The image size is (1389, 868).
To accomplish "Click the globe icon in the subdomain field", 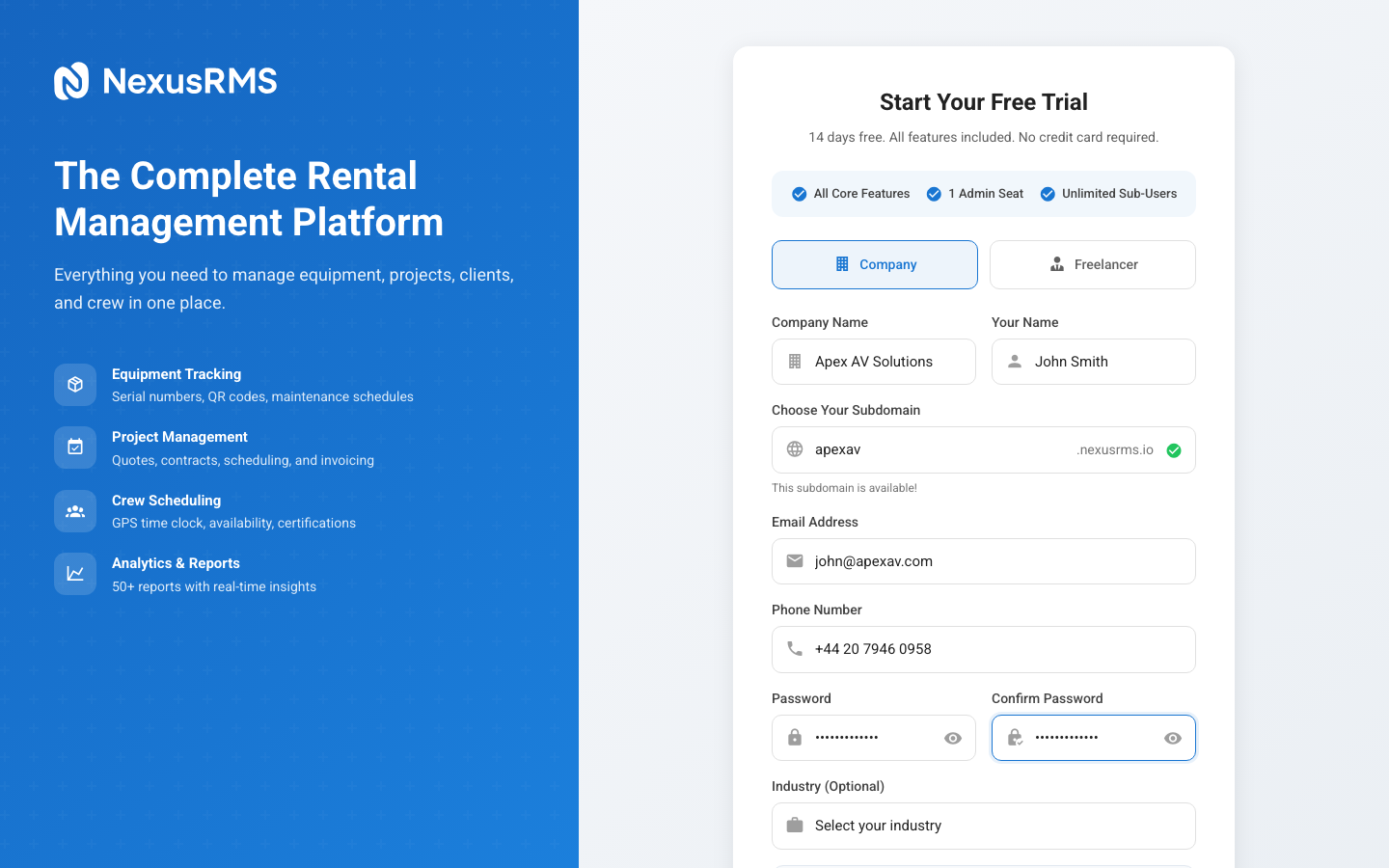I will coord(794,449).
